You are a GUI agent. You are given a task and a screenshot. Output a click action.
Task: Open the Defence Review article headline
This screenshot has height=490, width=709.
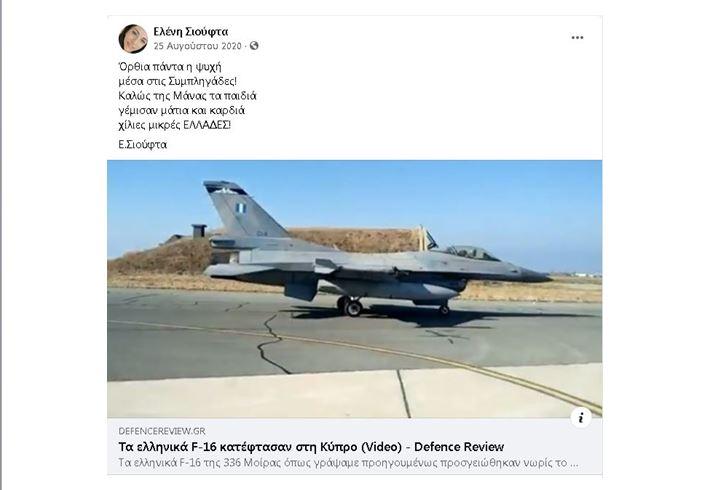[x=311, y=447]
